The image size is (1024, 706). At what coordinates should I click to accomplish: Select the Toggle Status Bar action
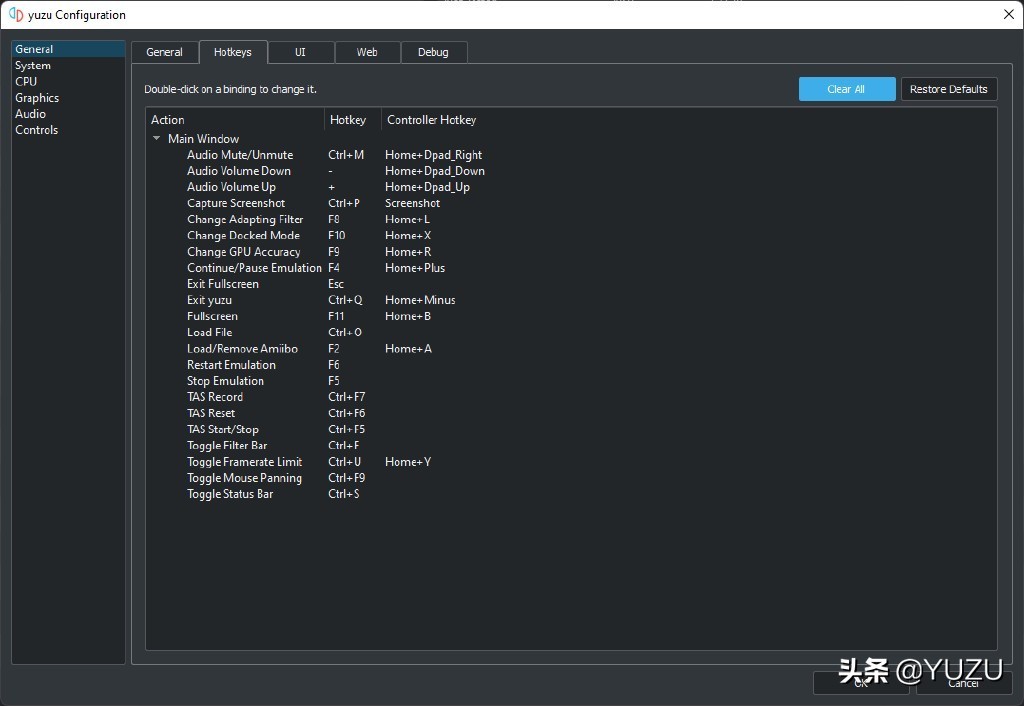pos(230,494)
